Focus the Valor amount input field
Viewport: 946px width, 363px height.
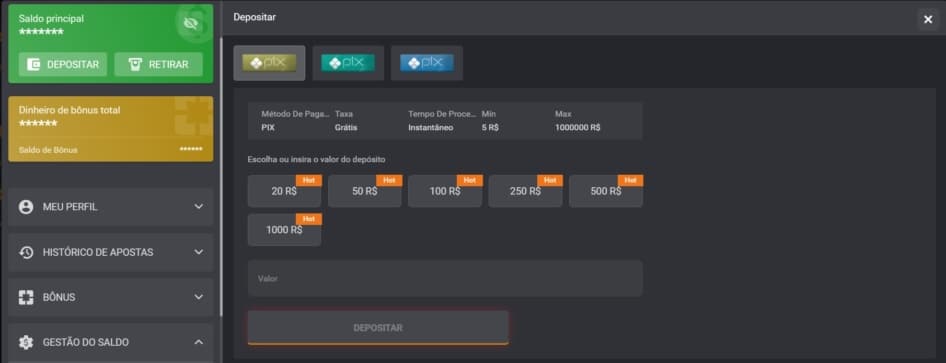[445, 279]
